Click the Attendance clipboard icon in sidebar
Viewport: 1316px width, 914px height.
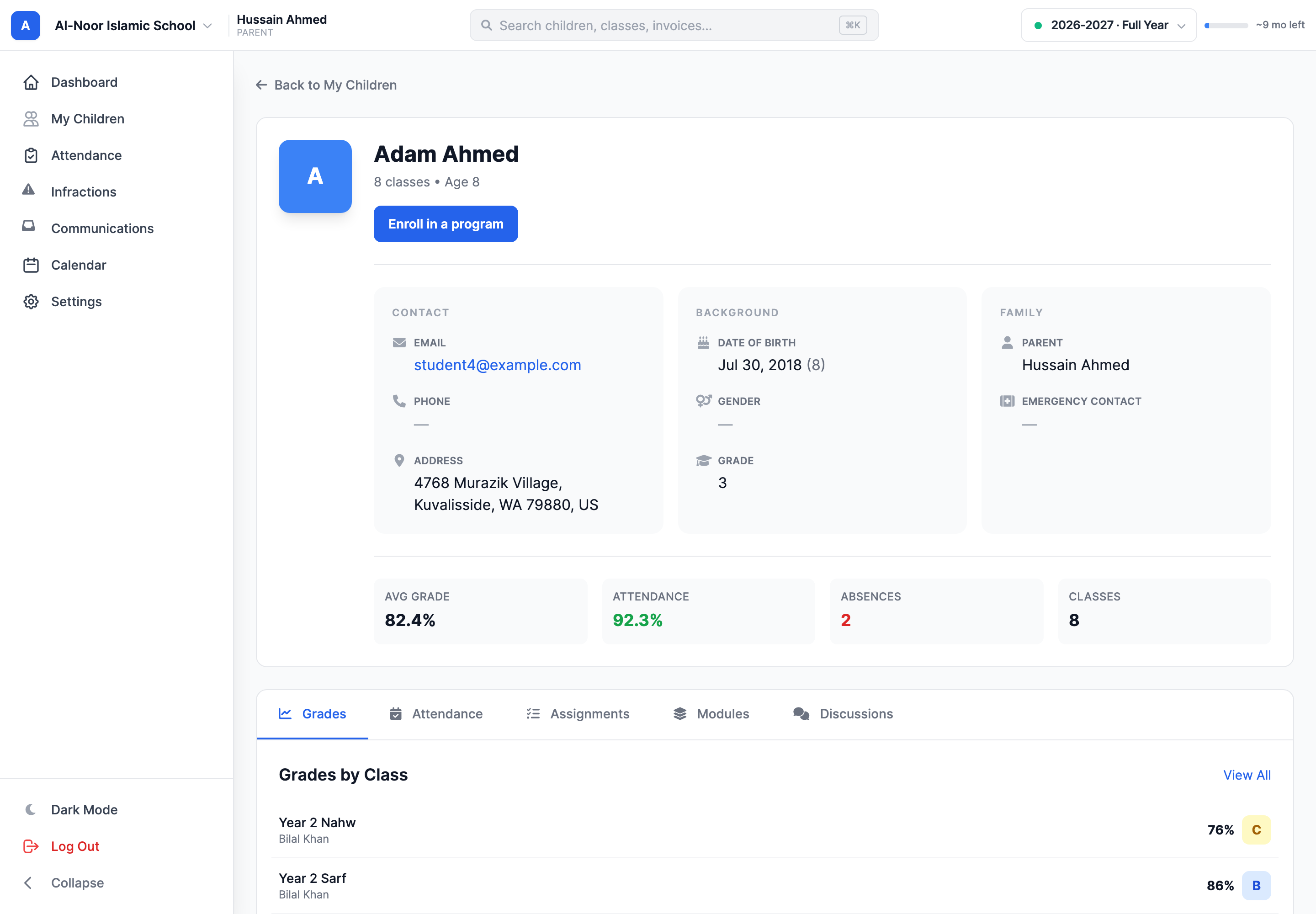click(31, 156)
